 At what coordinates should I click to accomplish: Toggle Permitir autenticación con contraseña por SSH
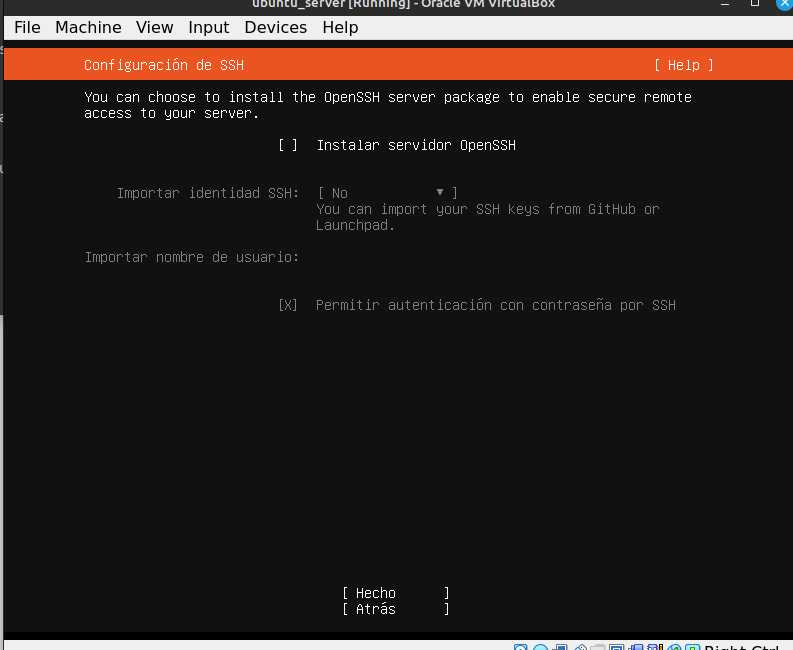pyautogui.click(x=288, y=305)
